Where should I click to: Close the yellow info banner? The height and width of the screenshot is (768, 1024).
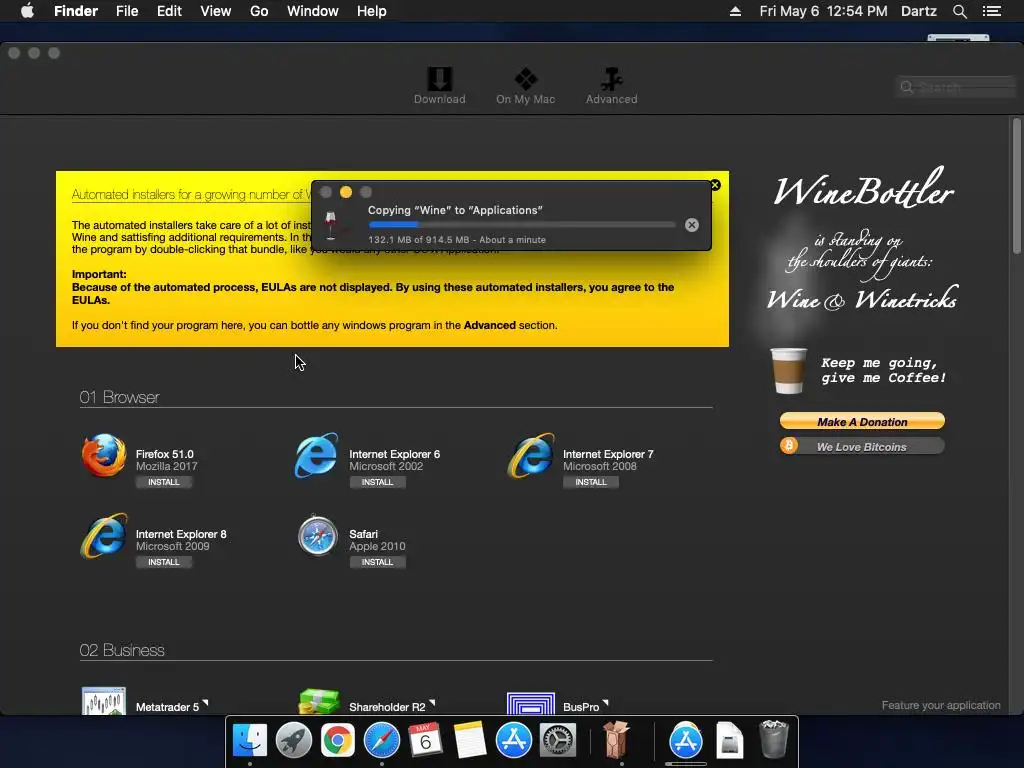click(x=715, y=185)
